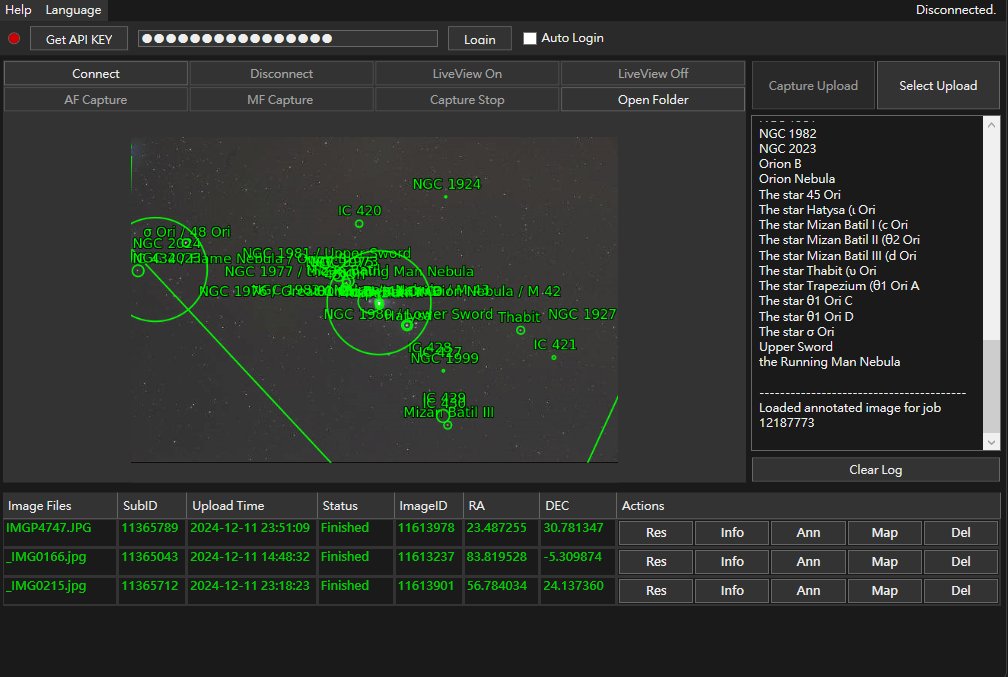Click Ann for IMGP4747.JPG
Image resolution: width=1008 pixels, height=677 pixels.
[x=808, y=532]
